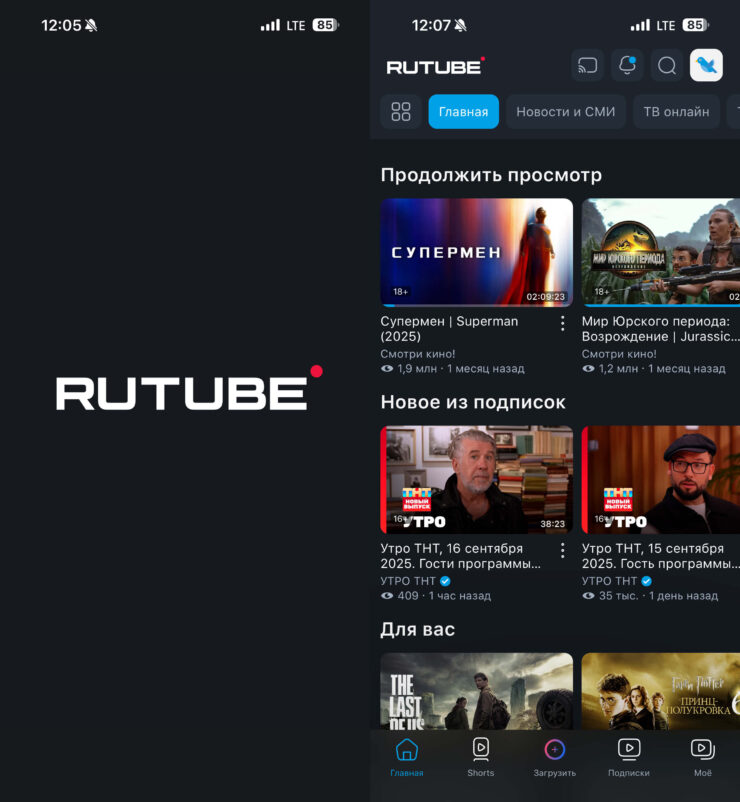Tap Для вас section heading
Screen dimensions: 740x802
[x=417, y=630]
